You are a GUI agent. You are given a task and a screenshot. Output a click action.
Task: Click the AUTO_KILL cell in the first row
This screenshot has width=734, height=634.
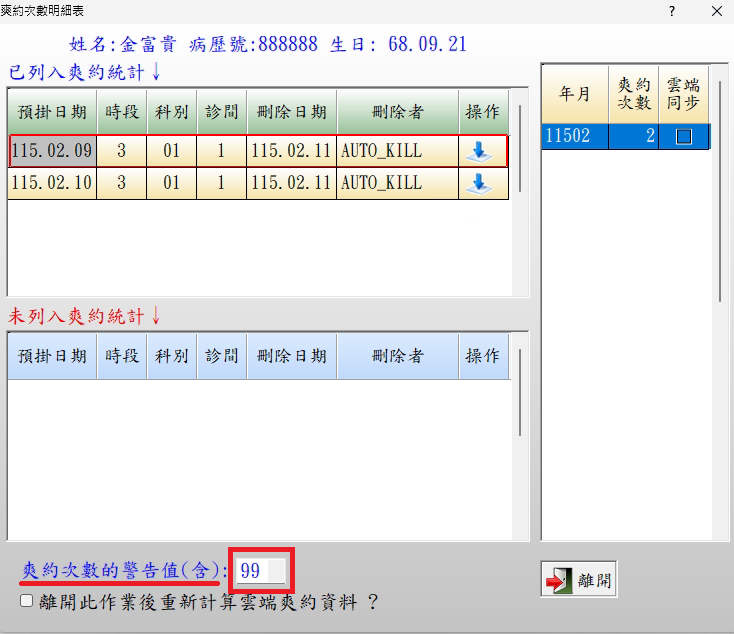pos(397,152)
